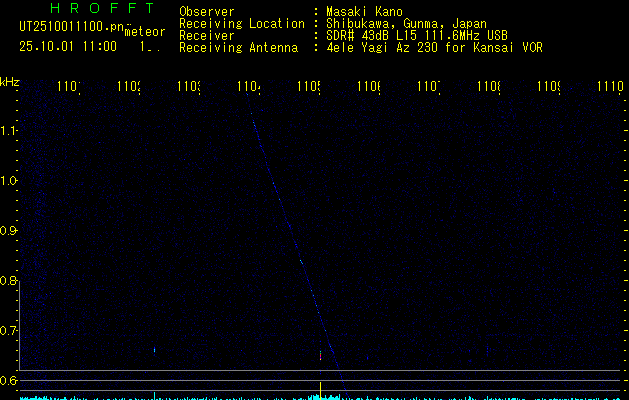This screenshot has width=629, height=400.
Task: Click the red meteor echo burst
Action: [320, 355]
